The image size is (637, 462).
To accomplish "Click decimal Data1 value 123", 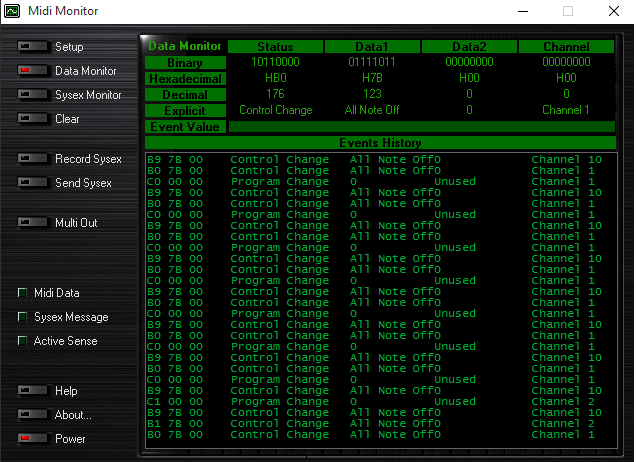I will tap(372, 94).
